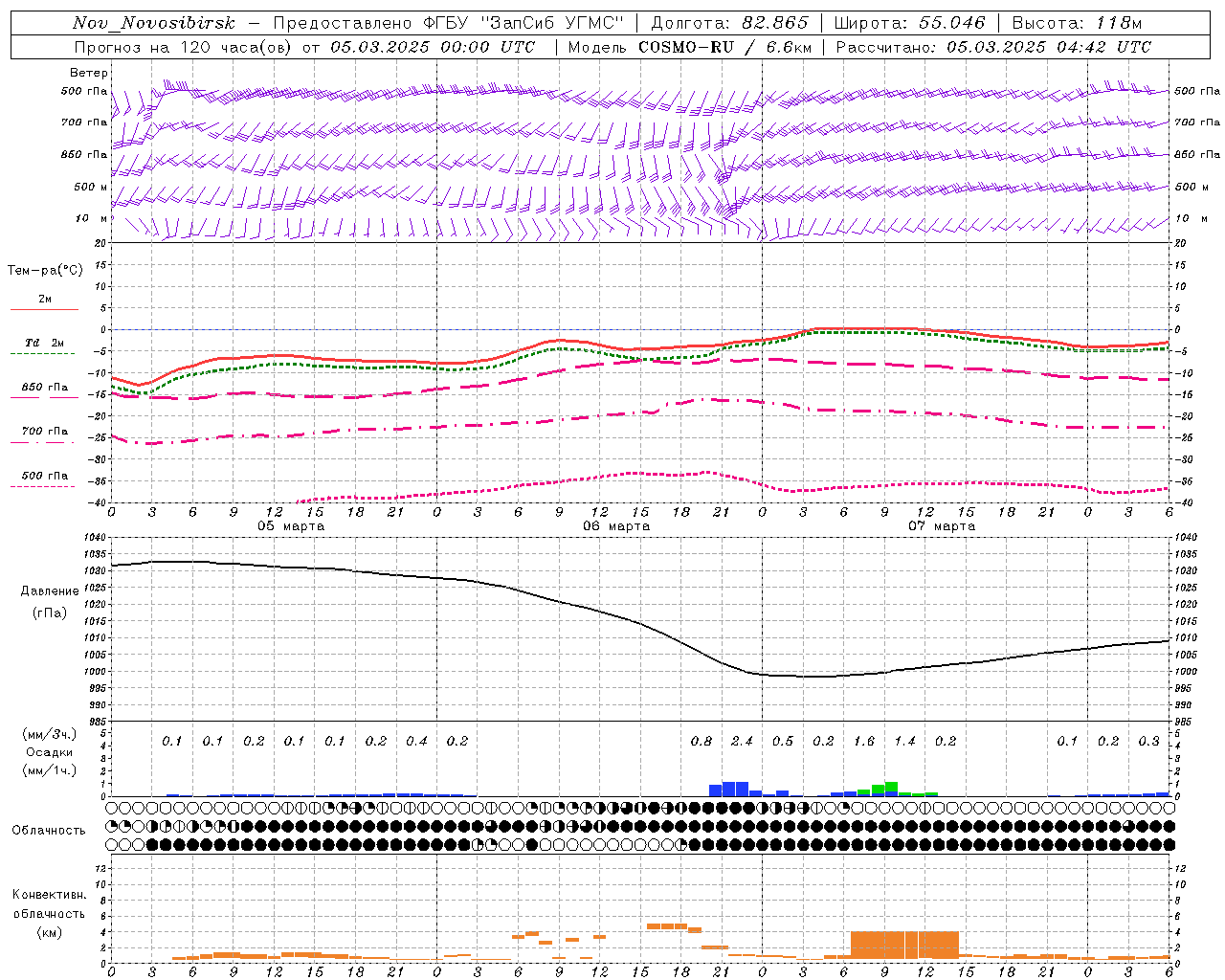Click the 1.6 precipitation value
Screen dimensions: 1225x980
pyautogui.click(x=864, y=741)
